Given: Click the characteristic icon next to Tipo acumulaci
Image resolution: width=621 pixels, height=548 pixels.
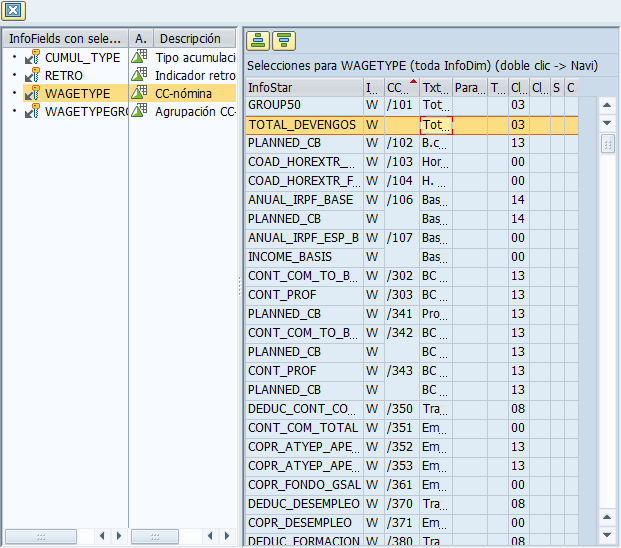Looking at the screenshot, I should click(x=139, y=57).
